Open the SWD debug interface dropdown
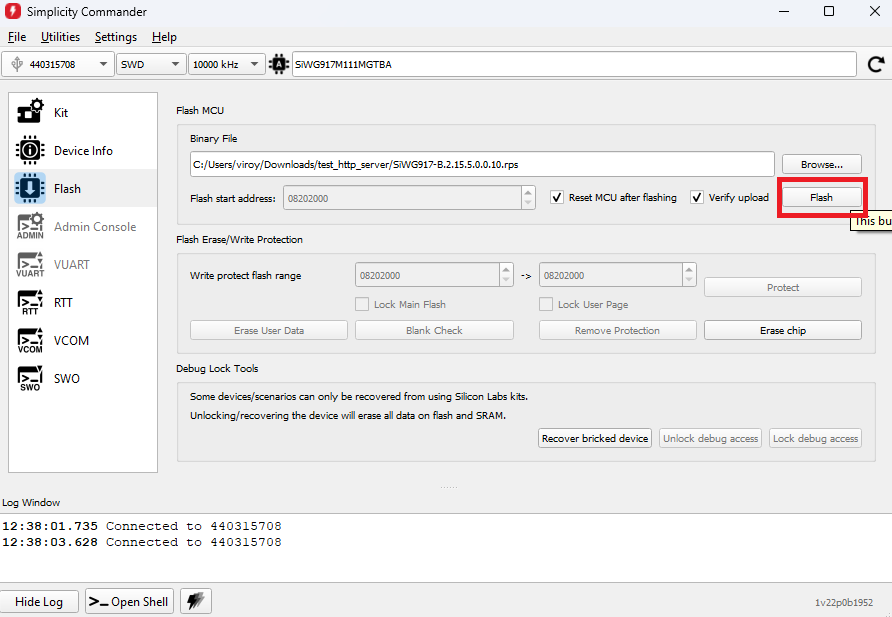This screenshot has width=892, height=617. [150, 64]
